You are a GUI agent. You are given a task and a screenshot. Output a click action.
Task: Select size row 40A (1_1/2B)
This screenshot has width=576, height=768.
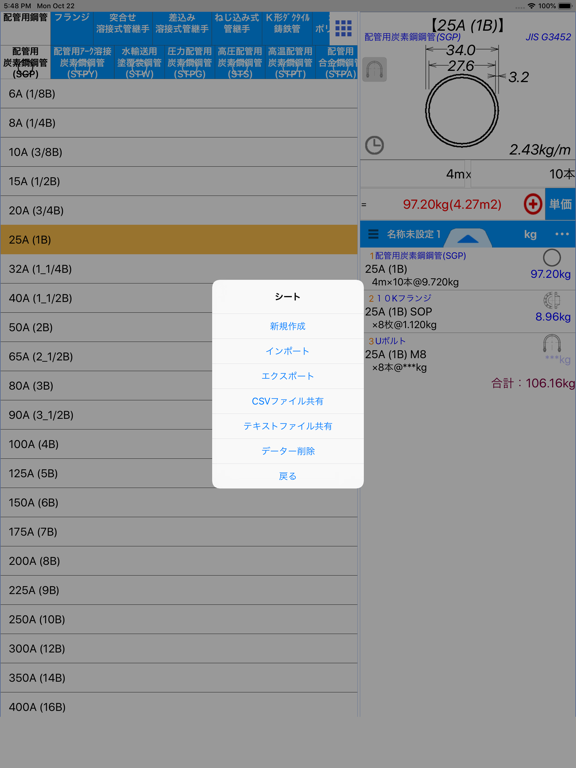tap(179, 298)
